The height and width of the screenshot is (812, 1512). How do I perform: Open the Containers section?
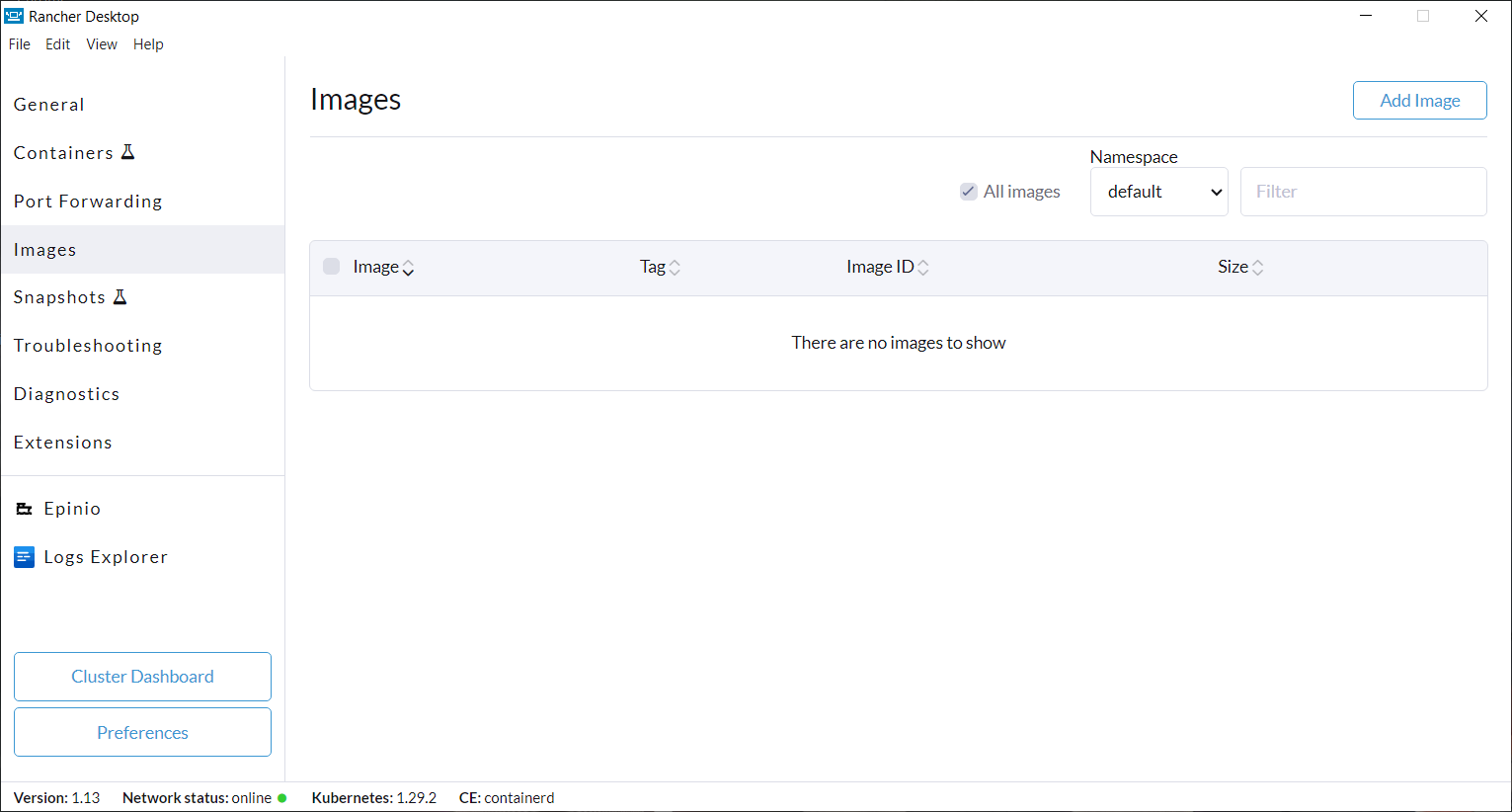142,153
